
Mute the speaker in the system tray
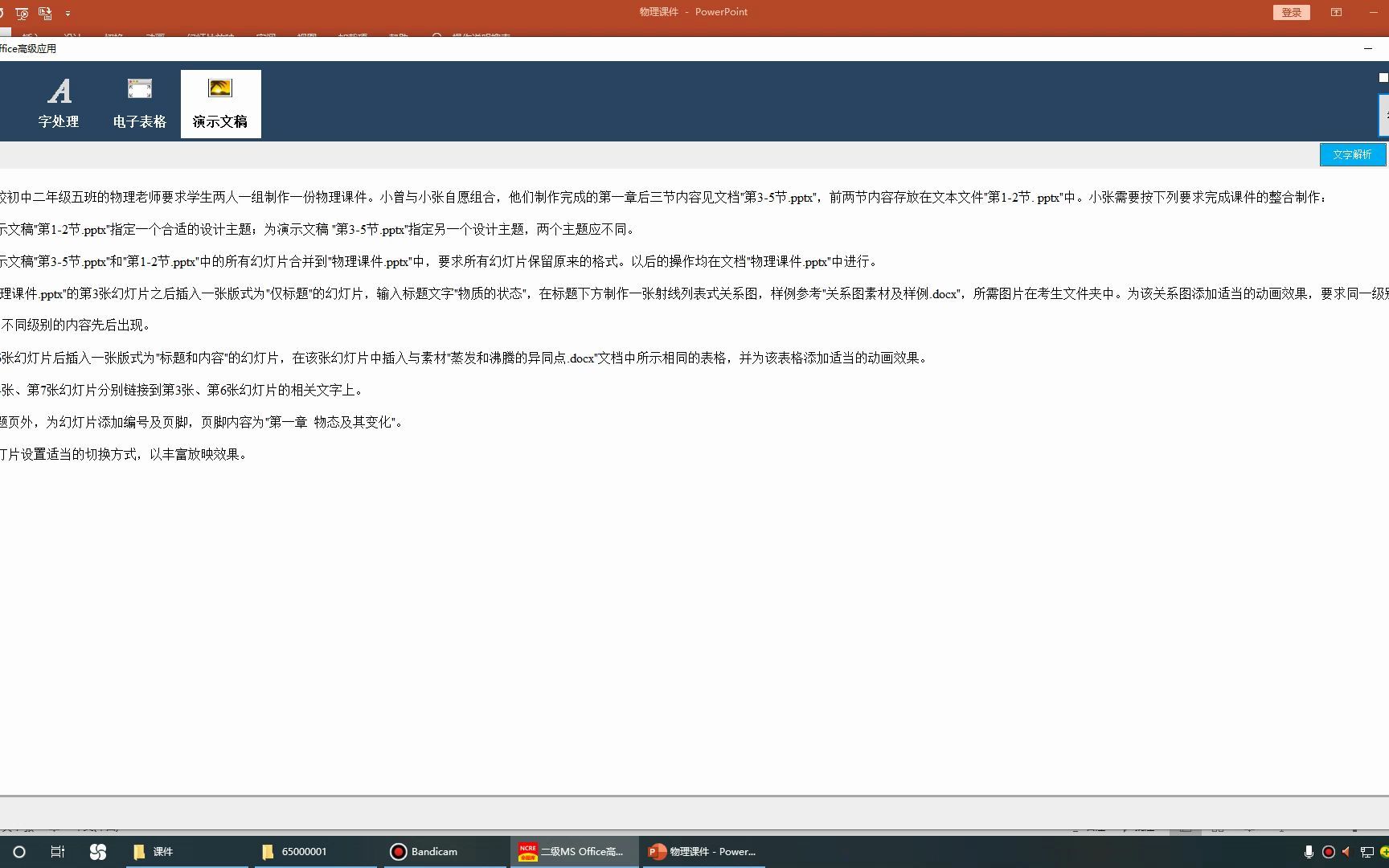[x=1346, y=852]
